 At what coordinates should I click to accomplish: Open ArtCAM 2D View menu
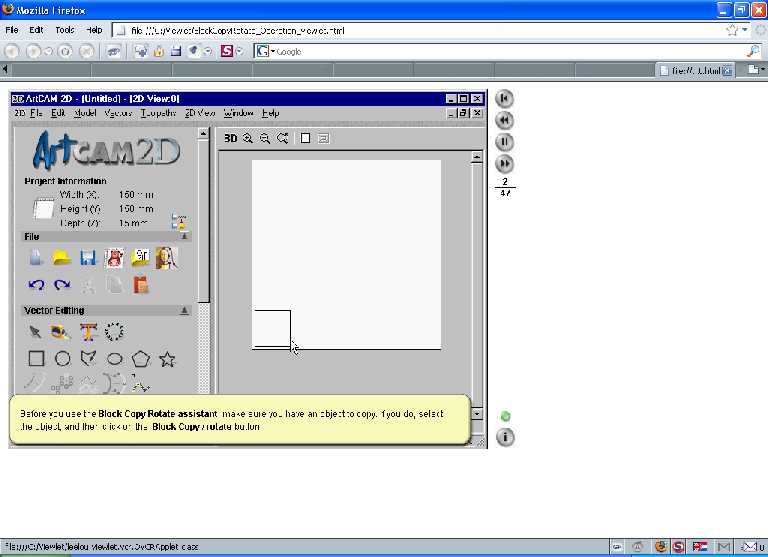[200, 113]
